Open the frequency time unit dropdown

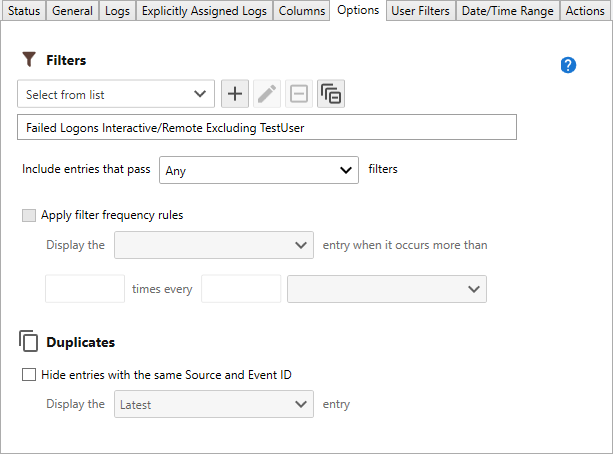click(386, 289)
